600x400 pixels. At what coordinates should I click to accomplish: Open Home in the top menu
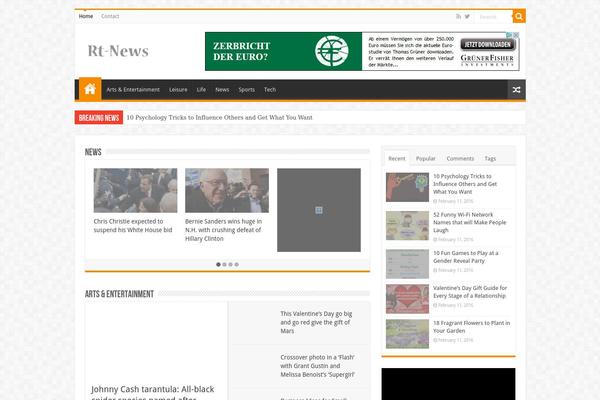(x=86, y=16)
